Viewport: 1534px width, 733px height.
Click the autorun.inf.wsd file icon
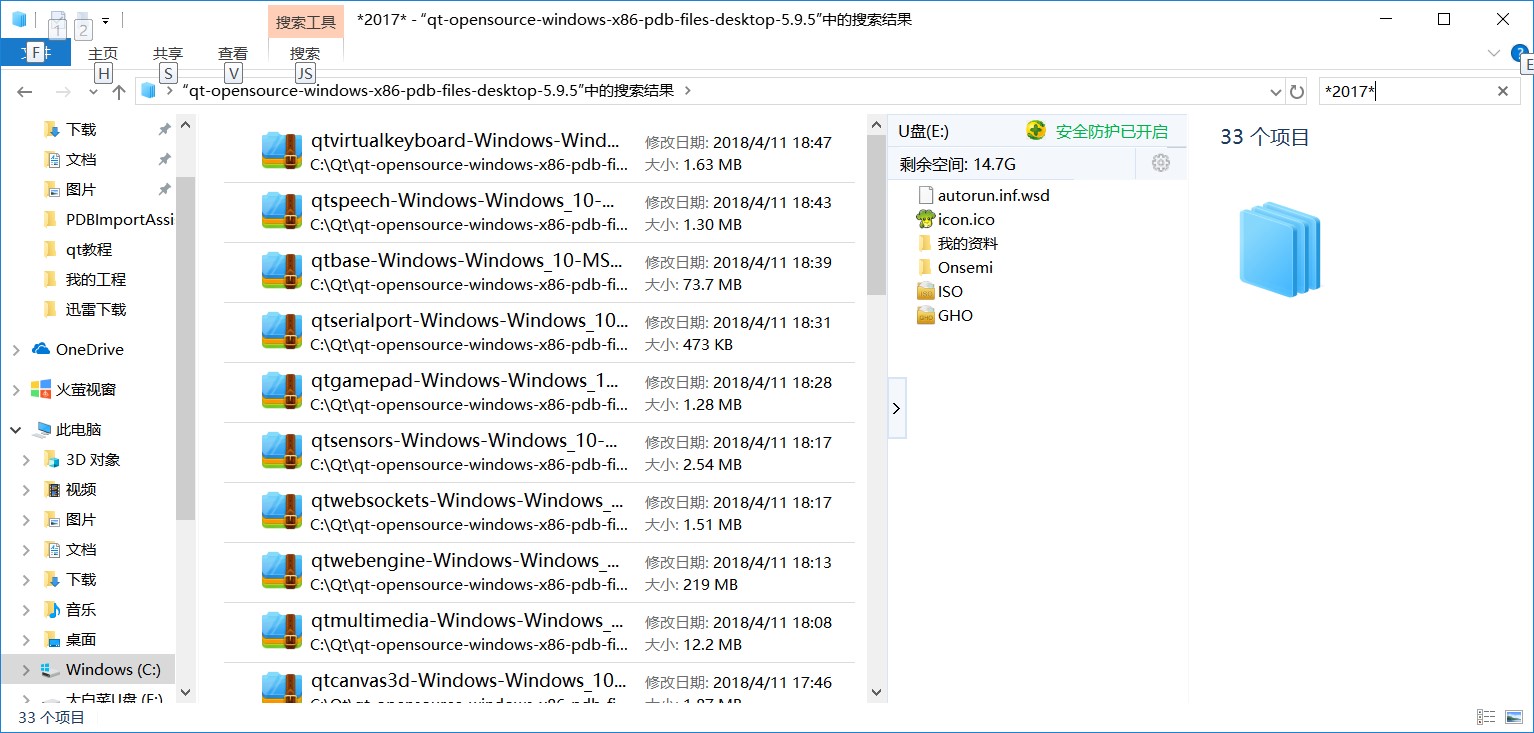click(x=925, y=195)
